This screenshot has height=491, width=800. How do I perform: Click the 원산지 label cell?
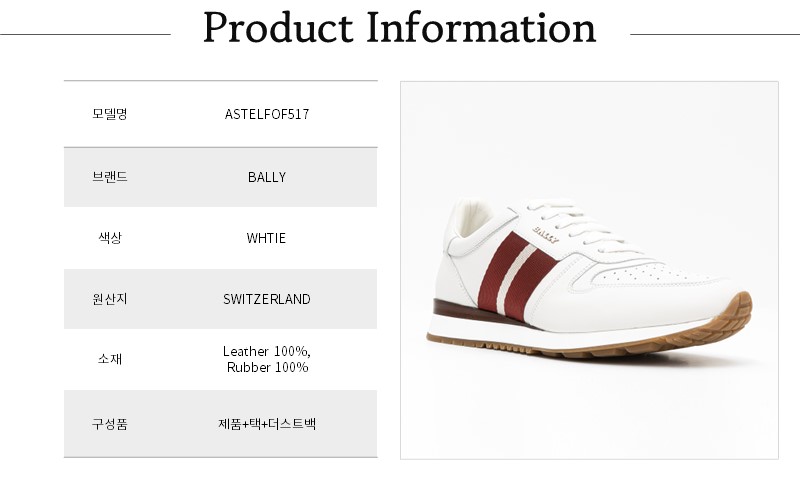click(x=110, y=299)
